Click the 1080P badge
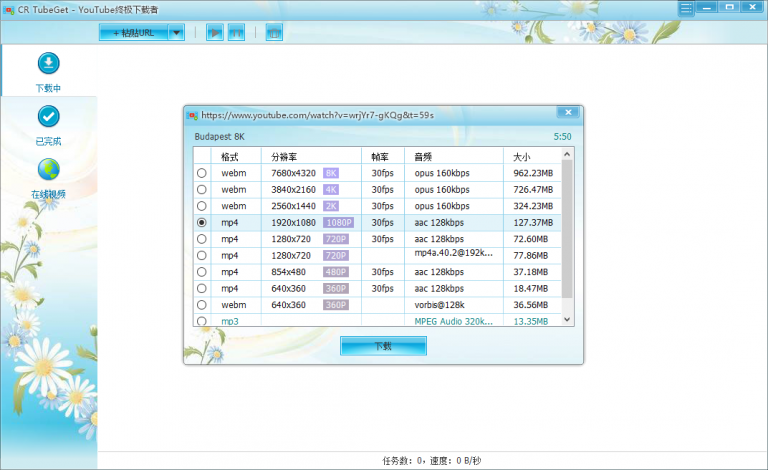The width and height of the screenshot is (768, 470). pos(339,222)
